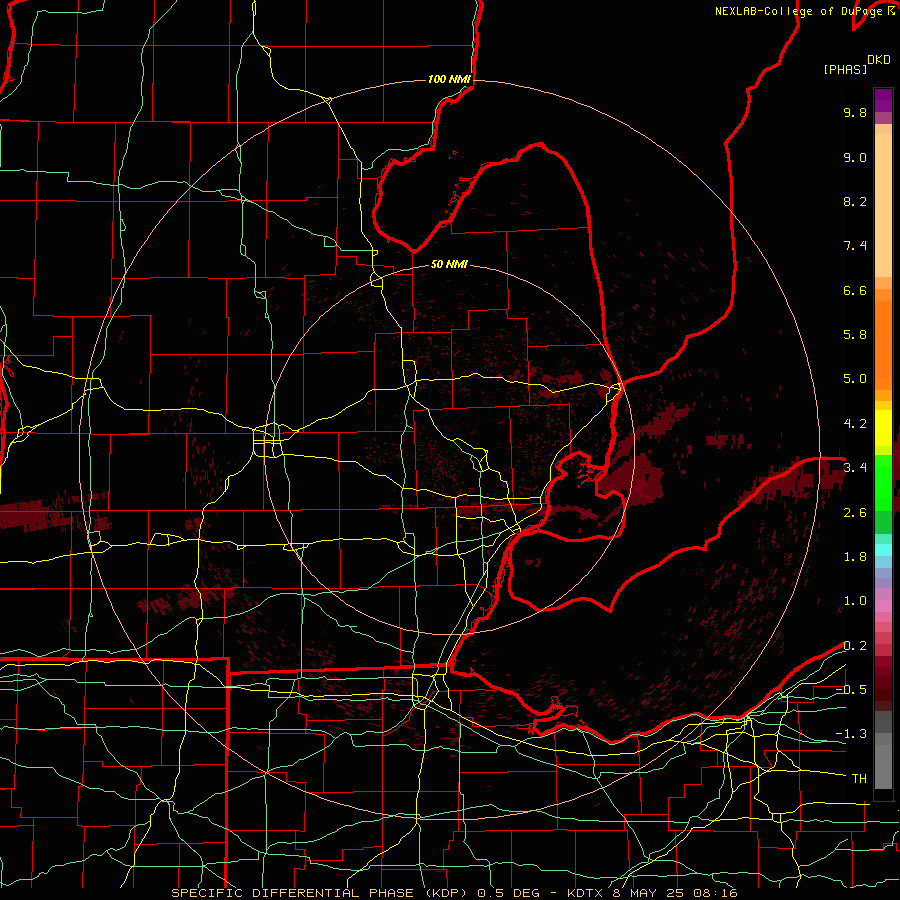Click the 9.8 value on the color scale
This screenshot has width=900, height=900.
[x=855, y=112]
